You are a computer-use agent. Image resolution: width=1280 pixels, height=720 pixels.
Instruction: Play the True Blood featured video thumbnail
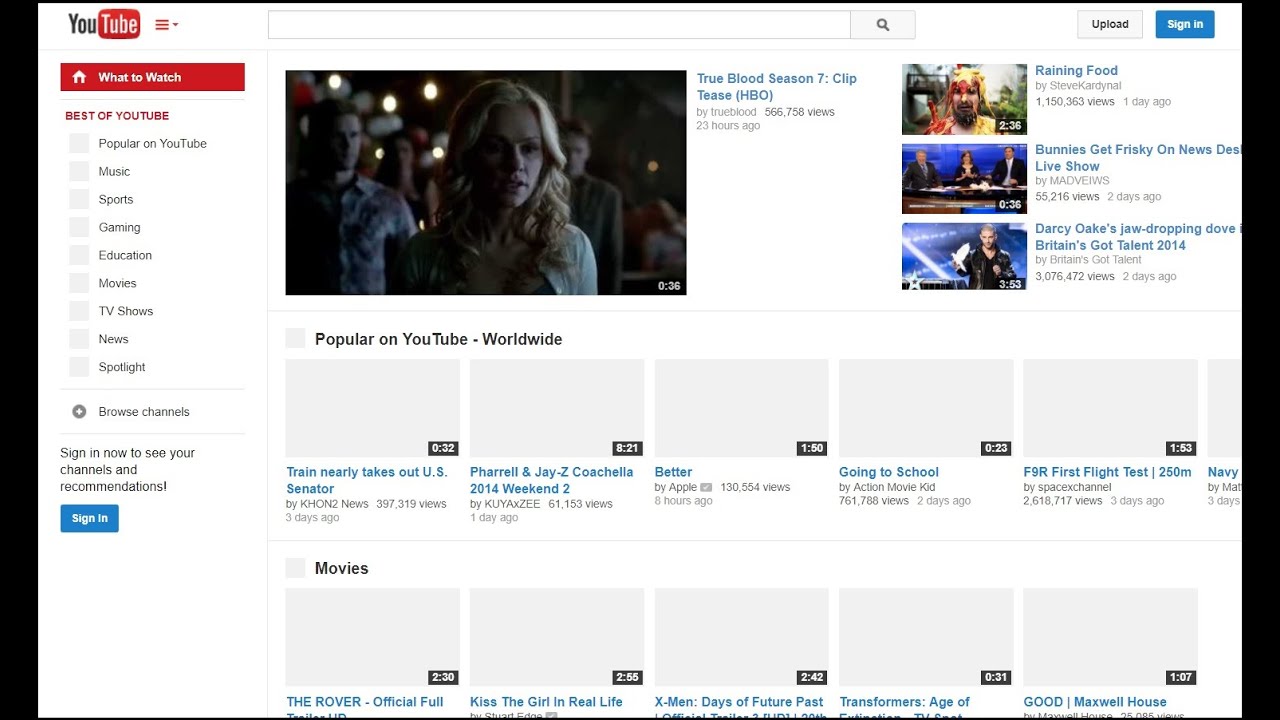click(486, 182)
